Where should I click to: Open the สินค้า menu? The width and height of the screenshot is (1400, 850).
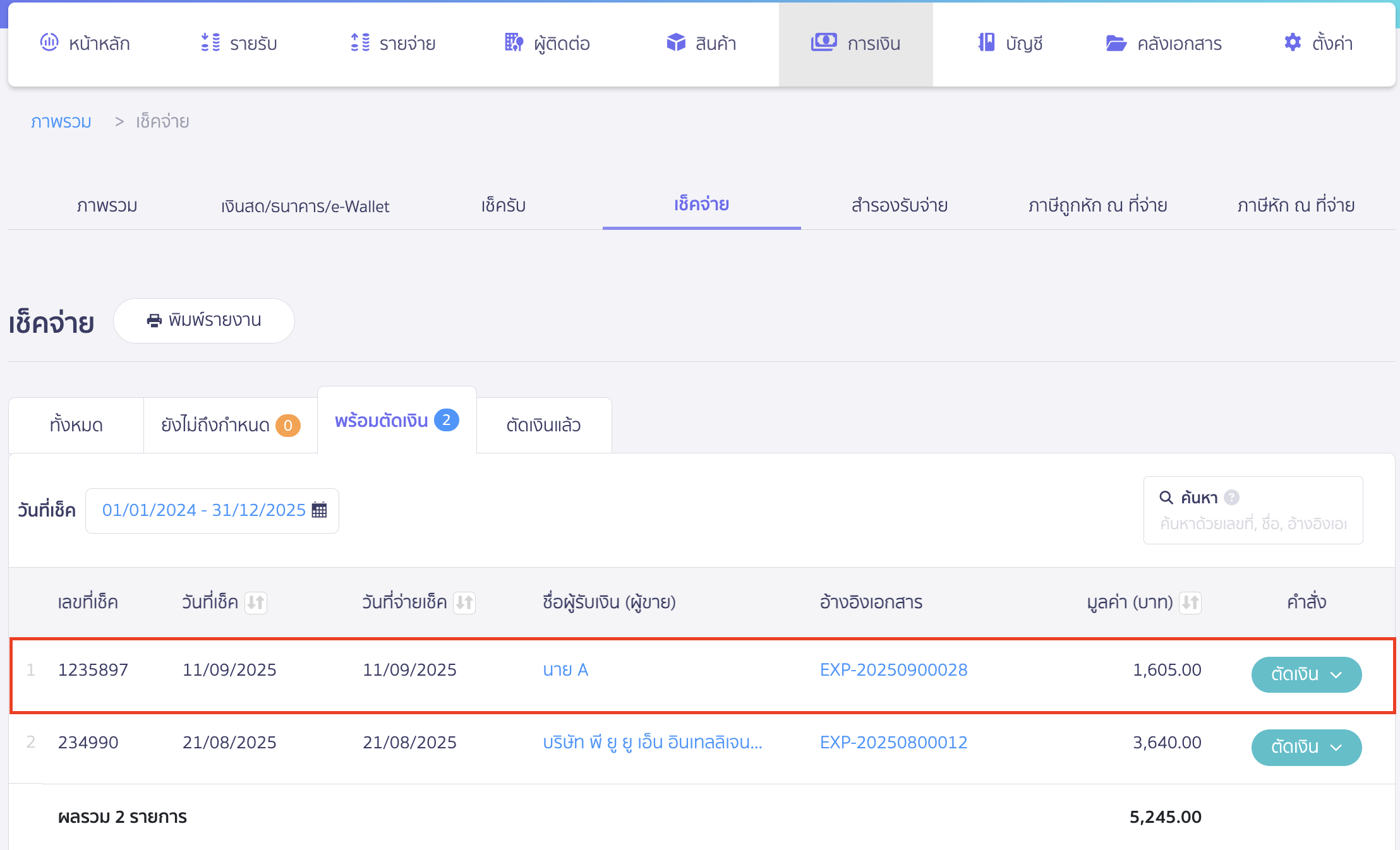click(701, 43)
